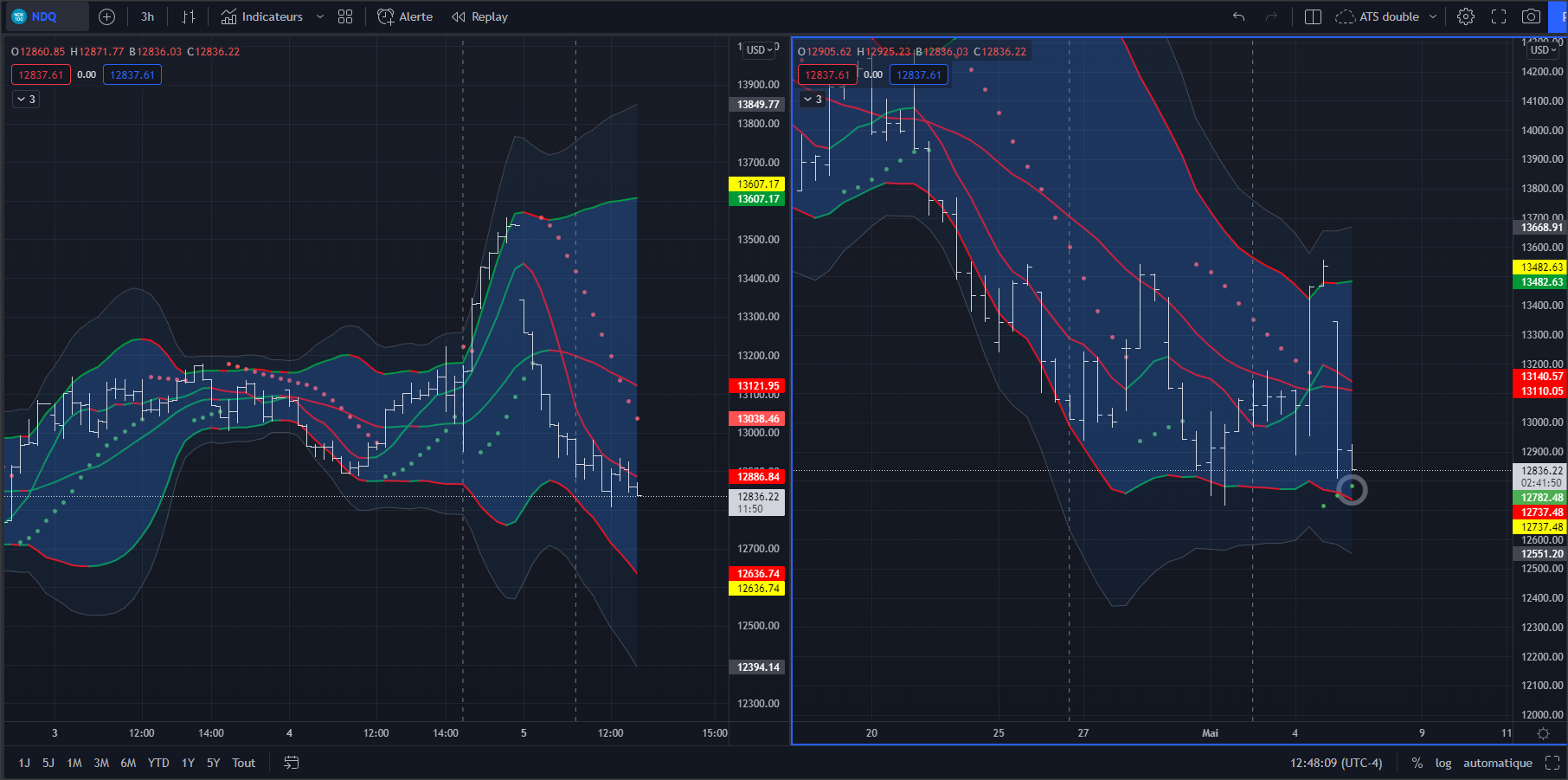1568x780 pixels.
Task: Enter fullscreen mode icon
Action: 1499,16
